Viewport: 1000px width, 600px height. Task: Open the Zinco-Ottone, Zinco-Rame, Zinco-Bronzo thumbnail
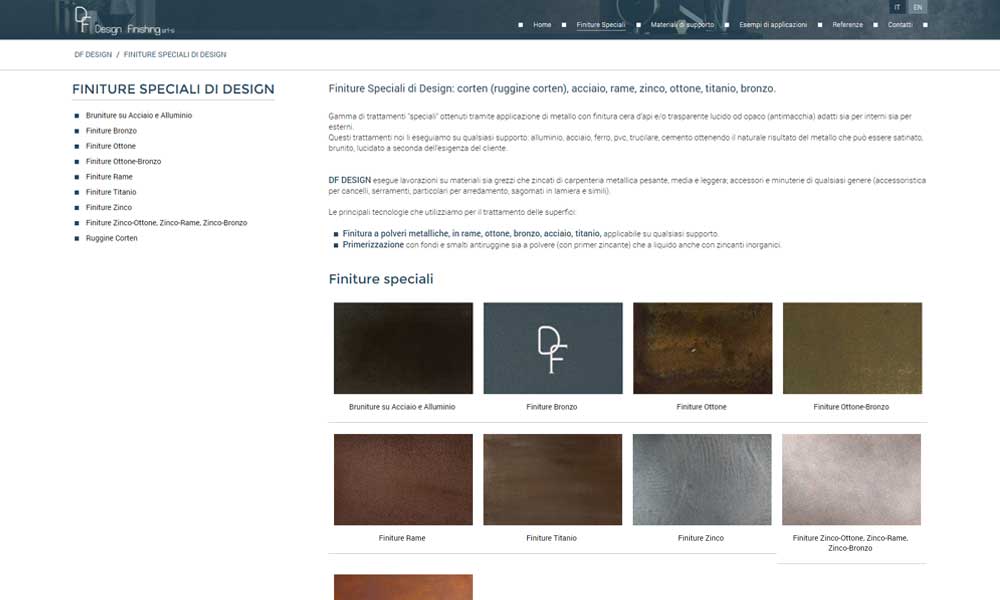point(851,479)
